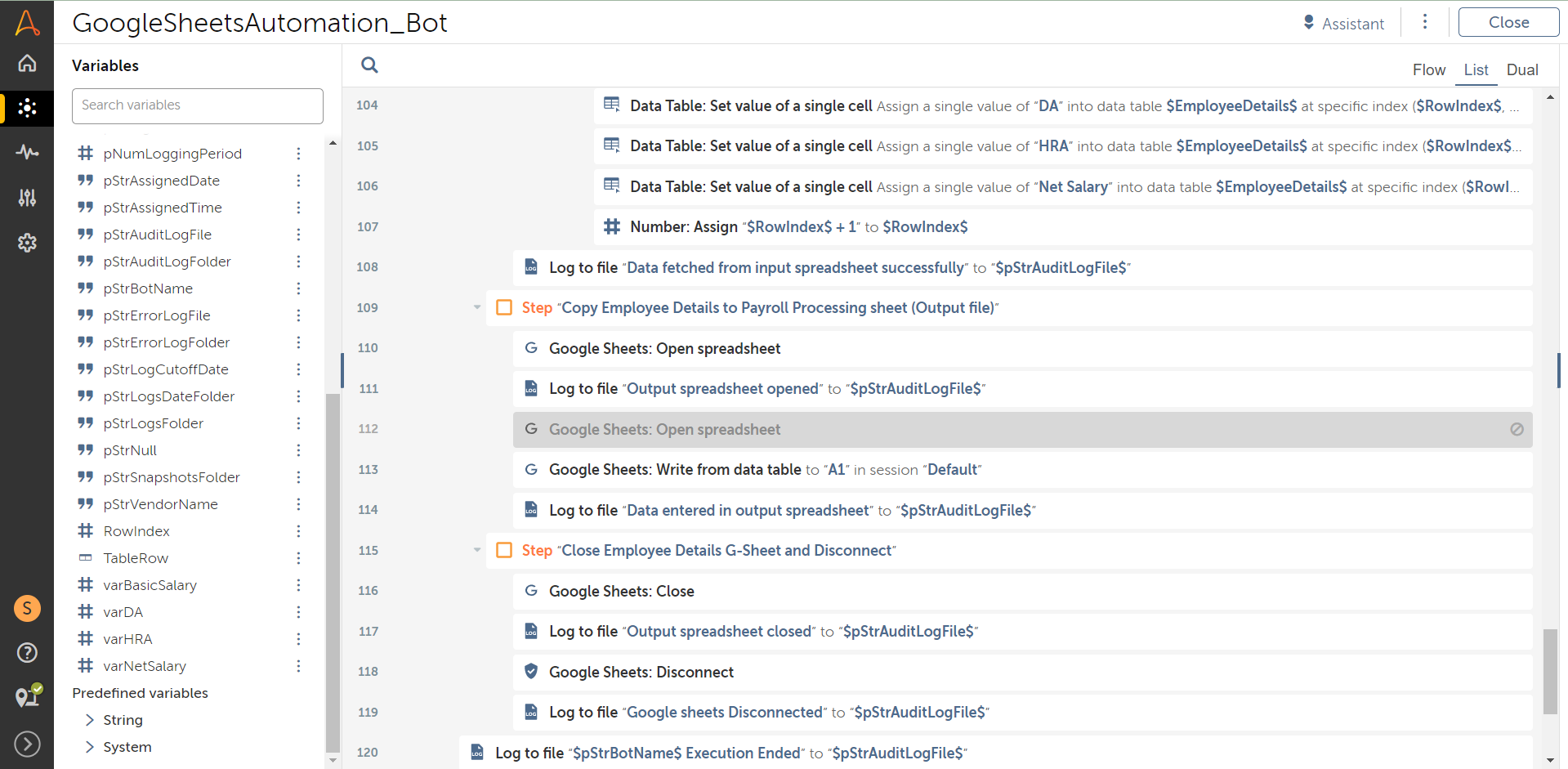
Task: Collapse the 'Copy Employee Details' step arrow
Action: coord(477,308)
